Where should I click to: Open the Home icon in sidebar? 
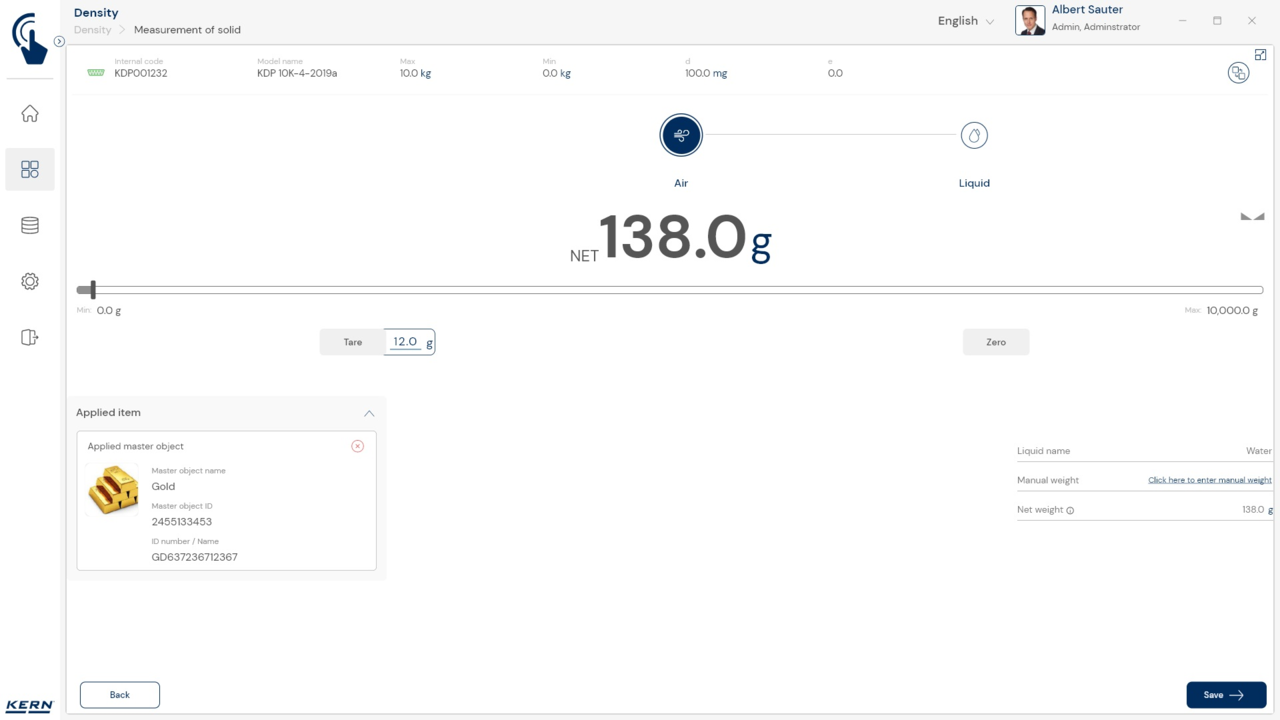point(30,114)
